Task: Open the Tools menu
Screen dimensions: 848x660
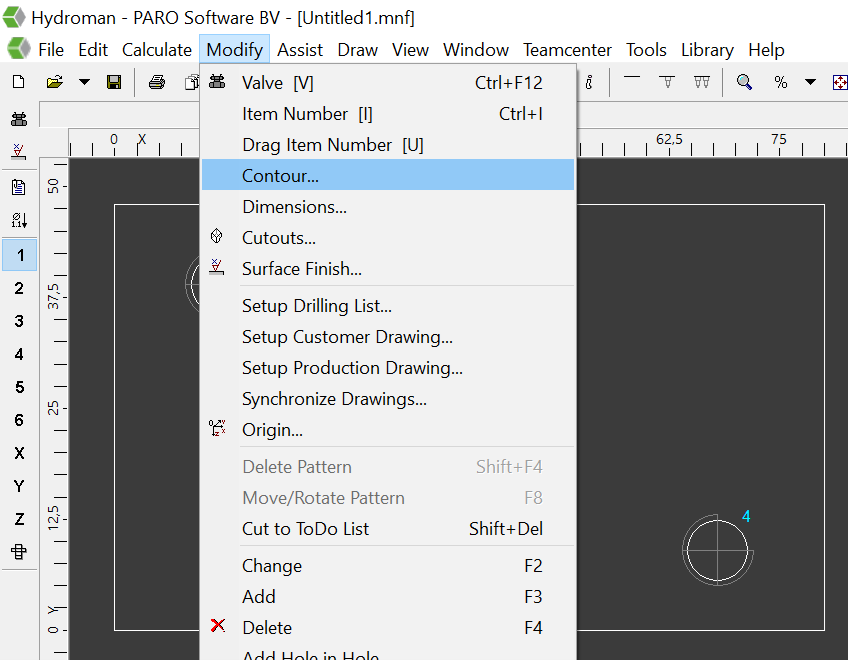Action: pos(646,50)
